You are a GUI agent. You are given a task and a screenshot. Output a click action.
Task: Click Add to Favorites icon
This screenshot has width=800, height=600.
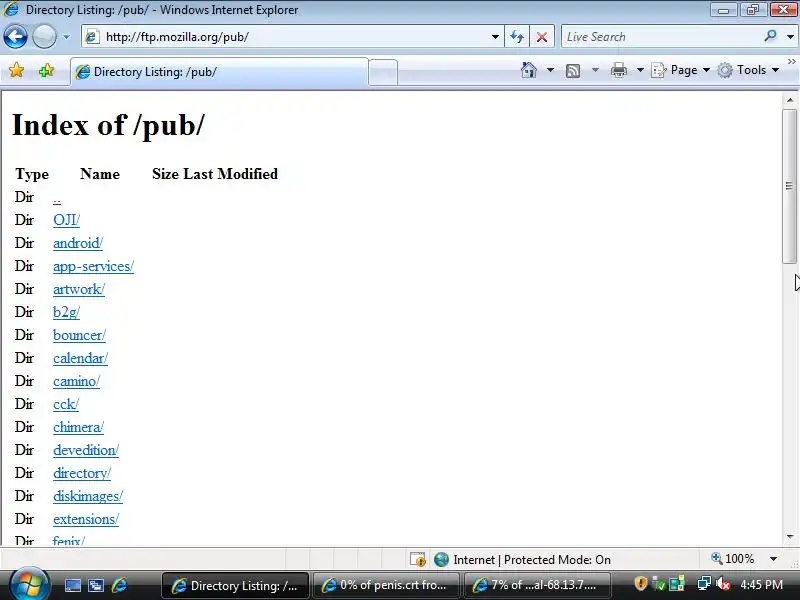point(46,70)
